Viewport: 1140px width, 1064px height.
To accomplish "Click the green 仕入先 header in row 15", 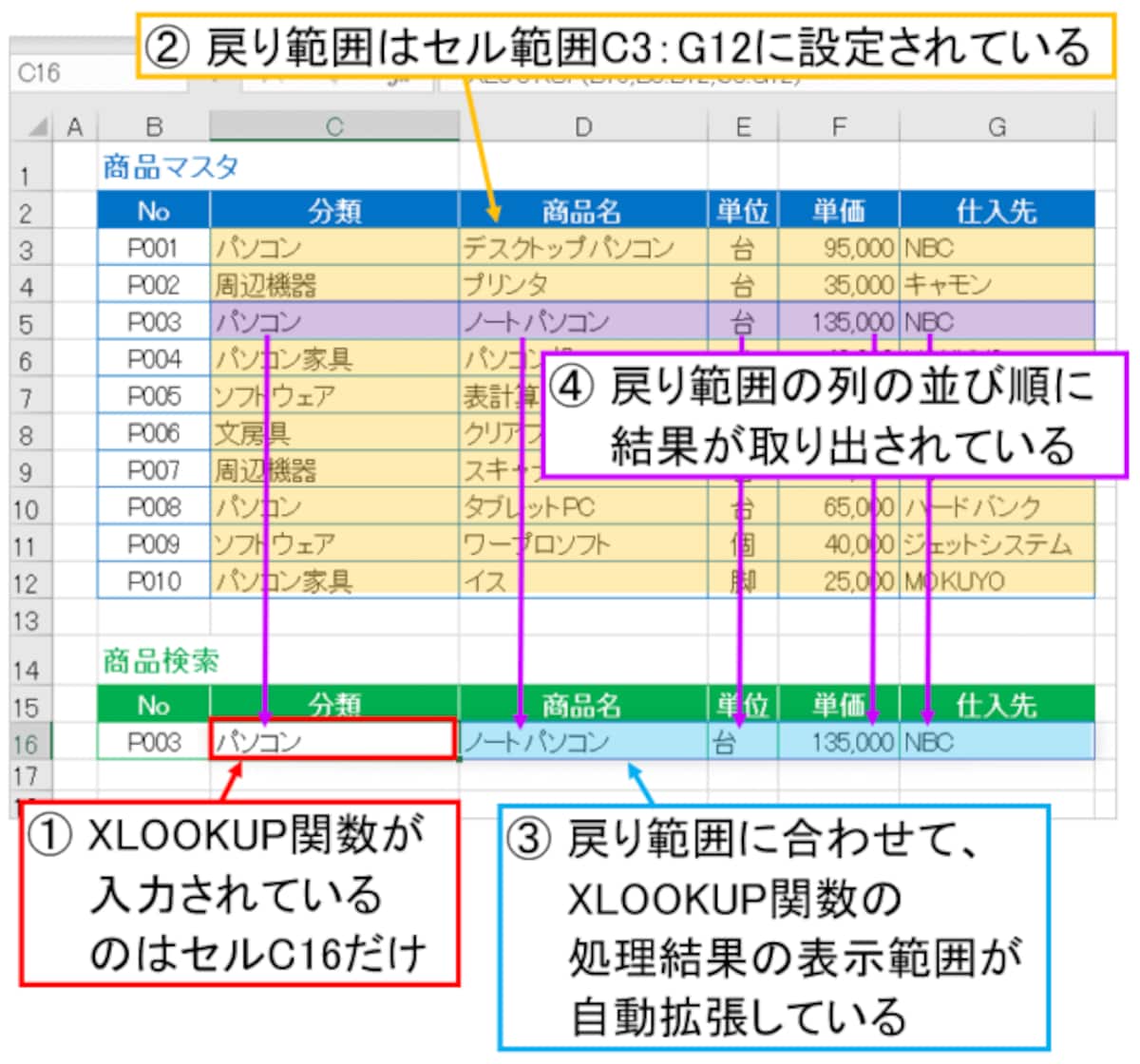I will coord(997,705).
